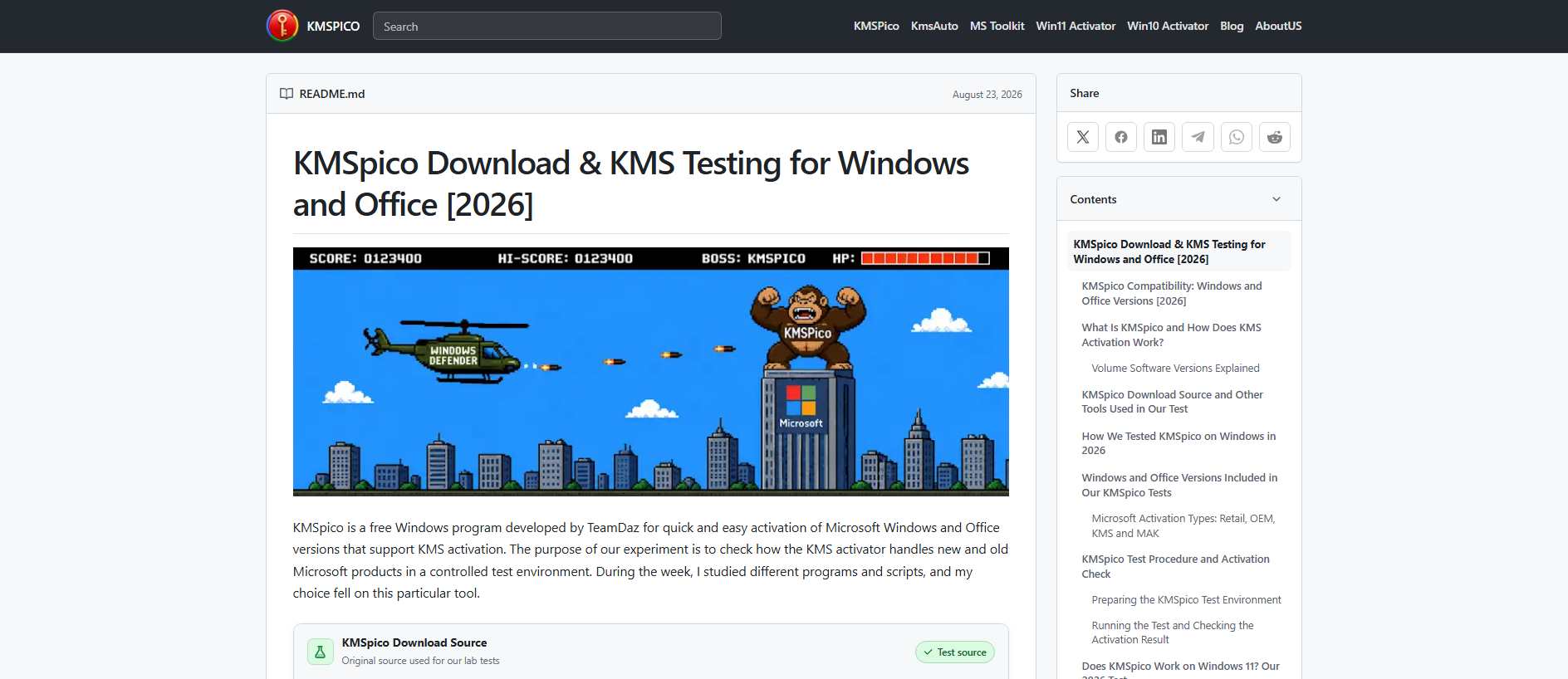Click the flask icon beside KMSpico Download Source
1568x679 pixels.
[x=321, y=652]
